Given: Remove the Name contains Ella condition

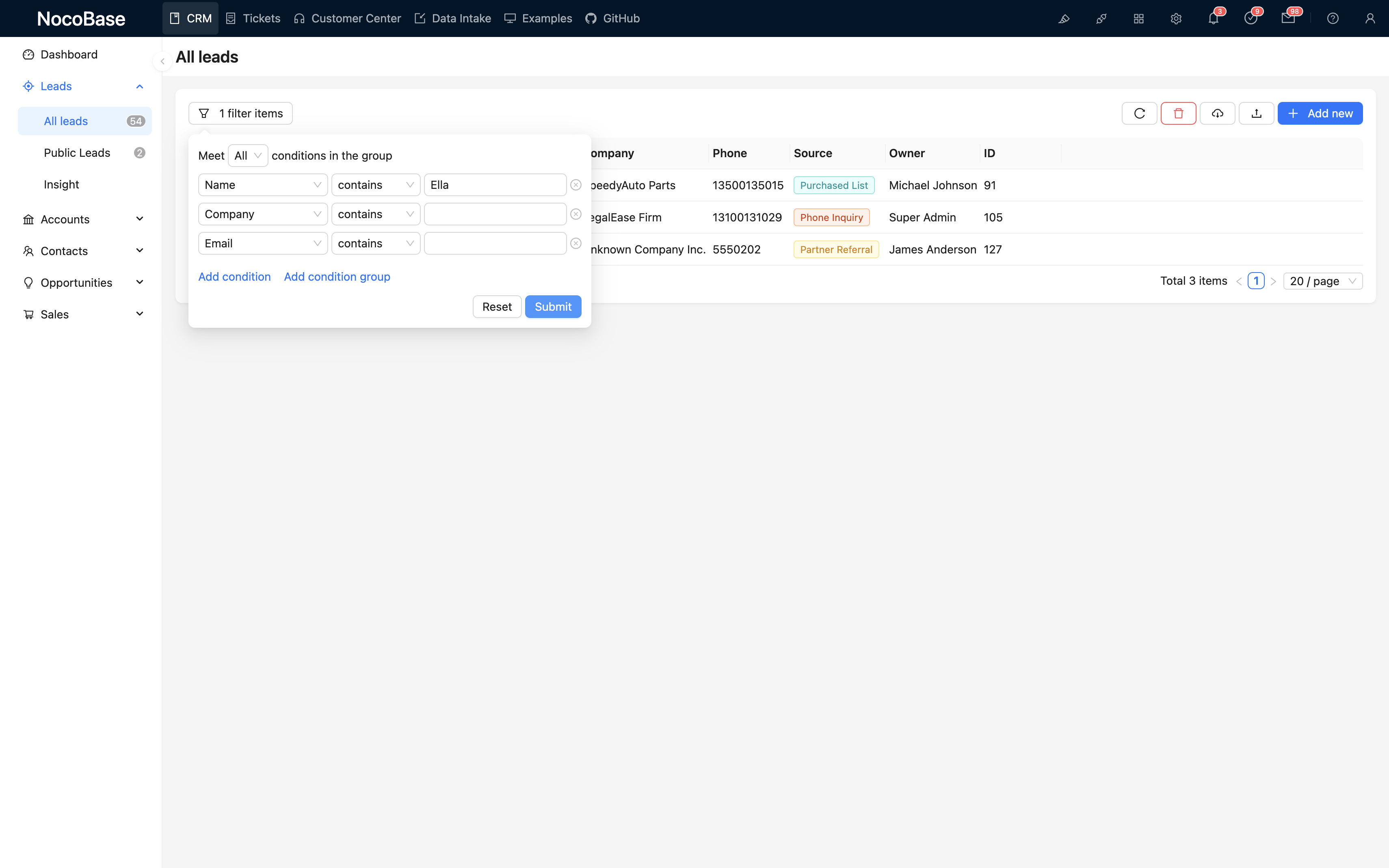Looking at the screenshot, I should coord(576,184).
